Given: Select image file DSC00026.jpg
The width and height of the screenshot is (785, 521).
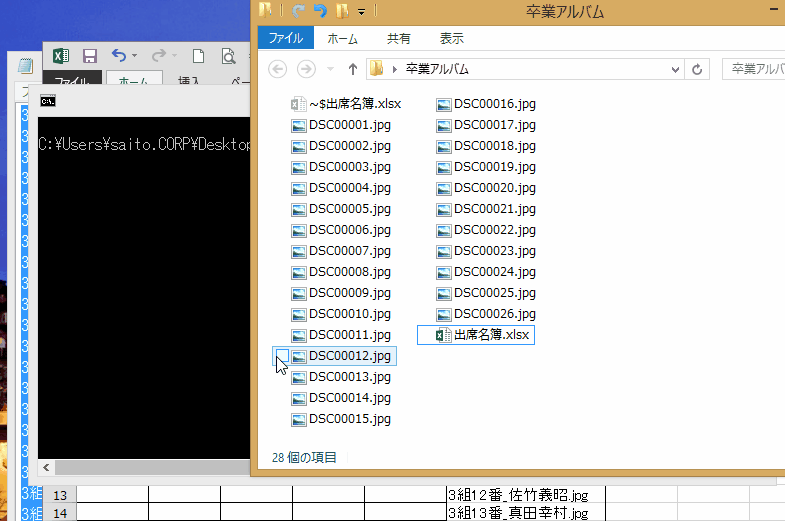Looking at the screenshot, I should [486, 314].
